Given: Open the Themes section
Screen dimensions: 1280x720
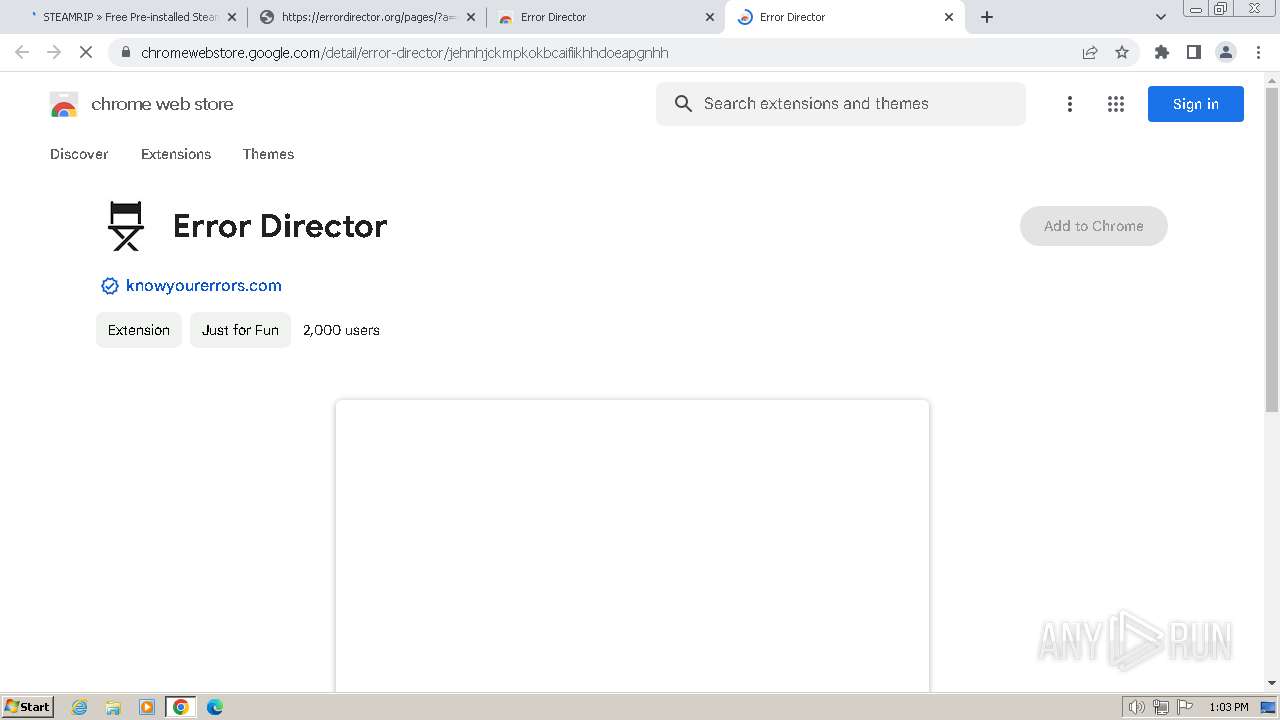Looking at the screenshot, I should tap(268, 154).
